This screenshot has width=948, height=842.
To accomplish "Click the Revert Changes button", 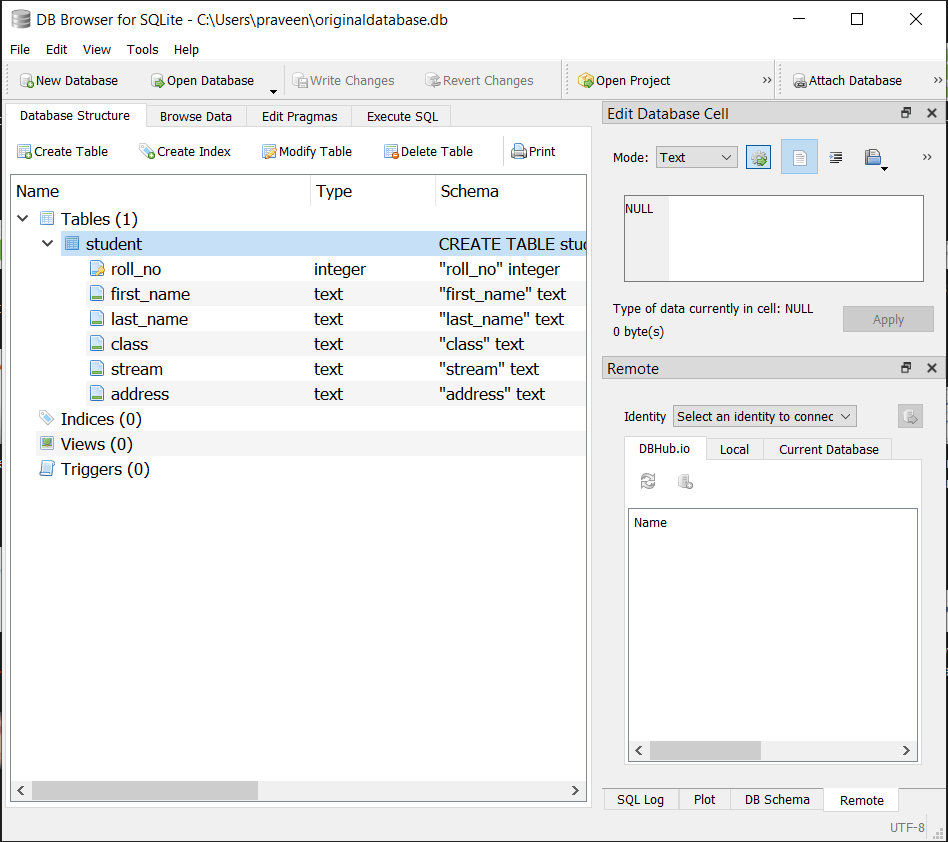I will 480,80.
